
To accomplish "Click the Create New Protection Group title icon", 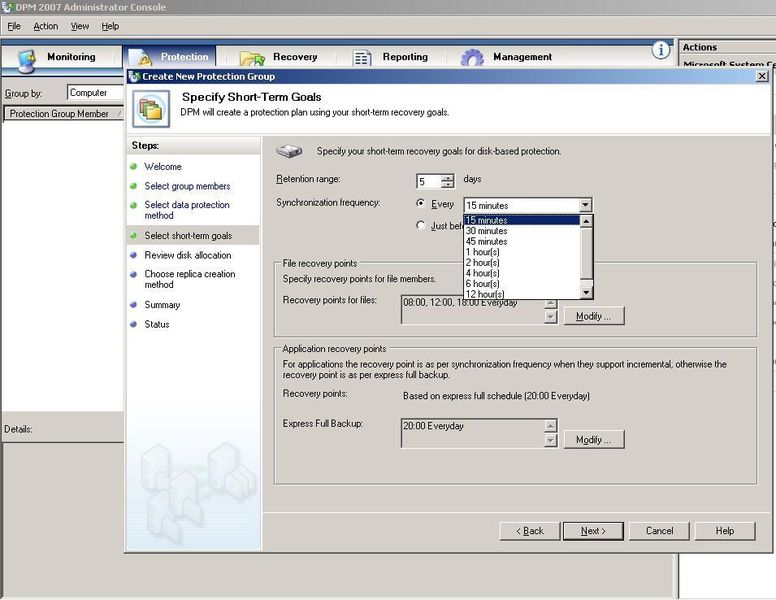I will coord(134,76).
